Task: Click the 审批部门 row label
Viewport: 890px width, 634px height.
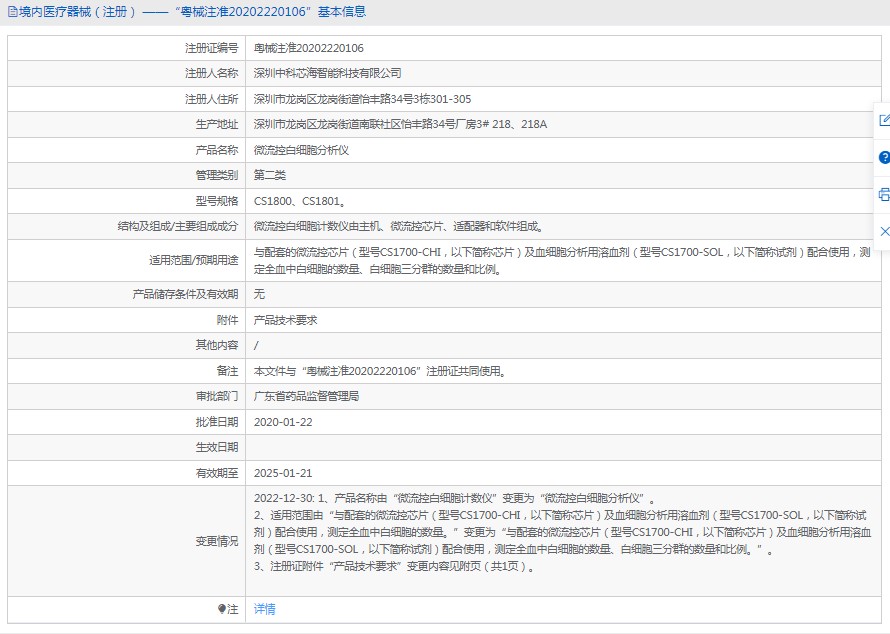Action: pyautogui.click(x=217, y=396)
